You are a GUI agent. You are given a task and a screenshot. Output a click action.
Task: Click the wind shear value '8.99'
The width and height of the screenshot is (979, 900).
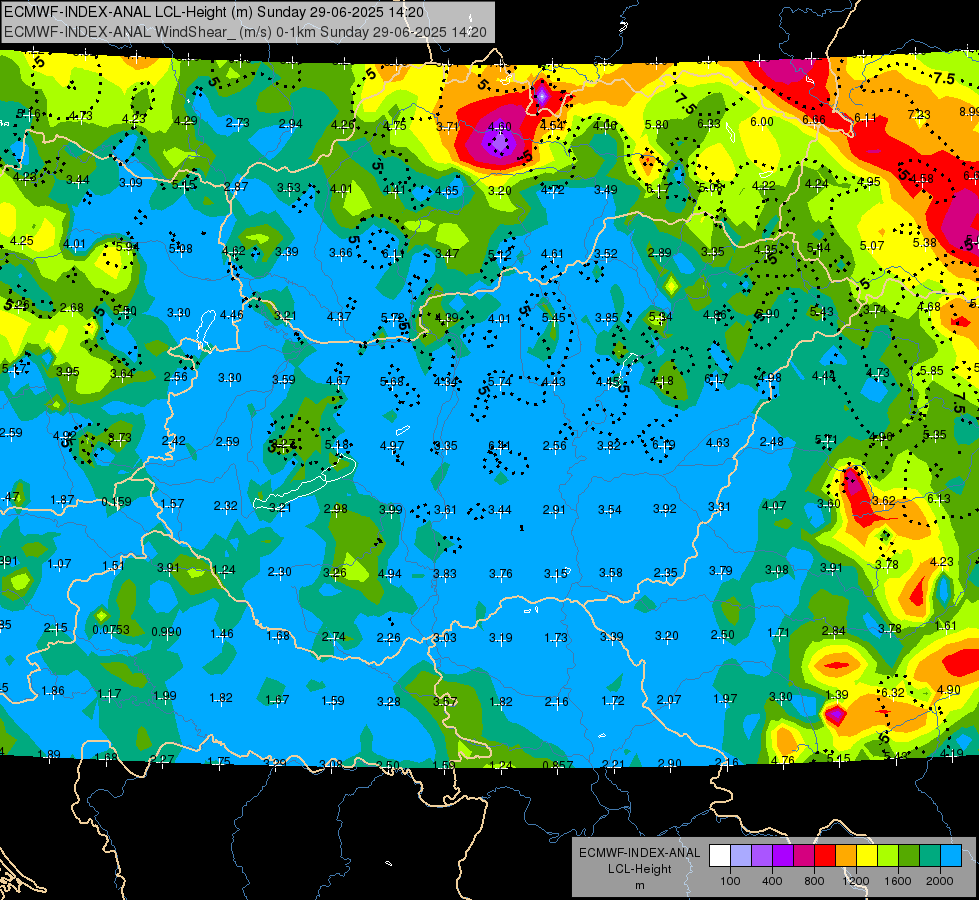click(x=969, y=111)
